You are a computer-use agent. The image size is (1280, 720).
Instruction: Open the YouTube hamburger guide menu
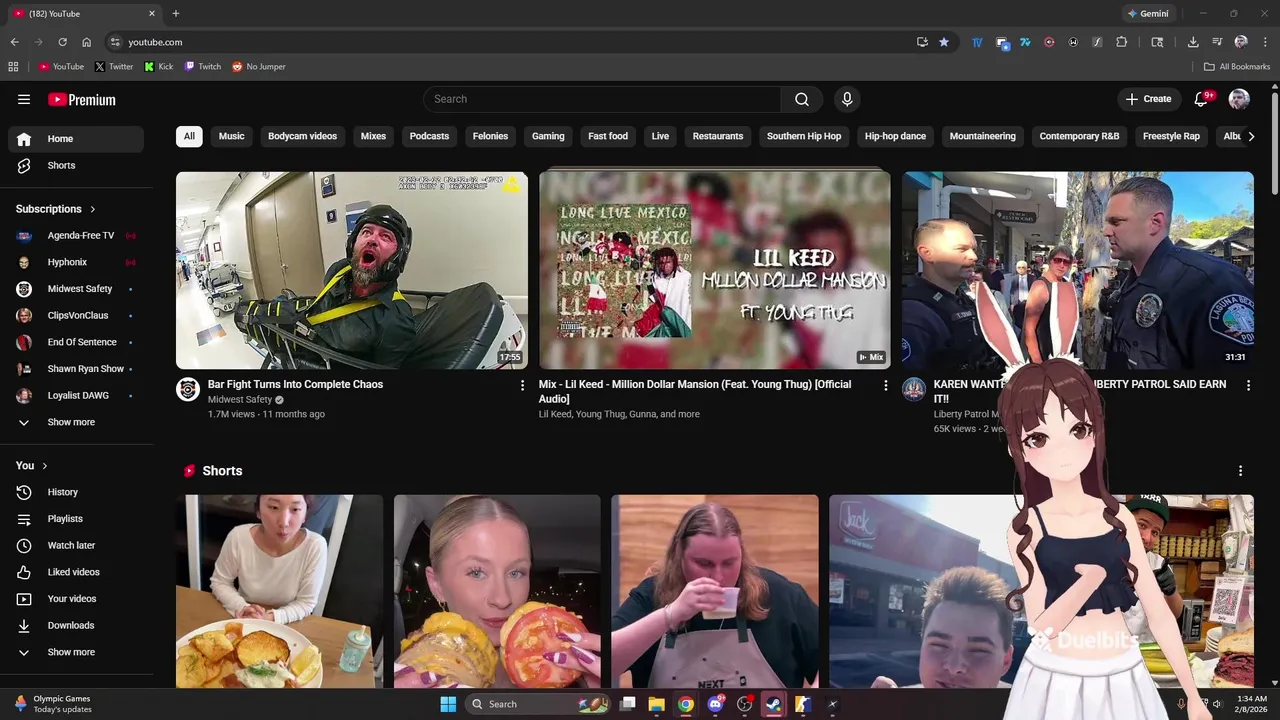pyautogui.click(x=24, y=99)
